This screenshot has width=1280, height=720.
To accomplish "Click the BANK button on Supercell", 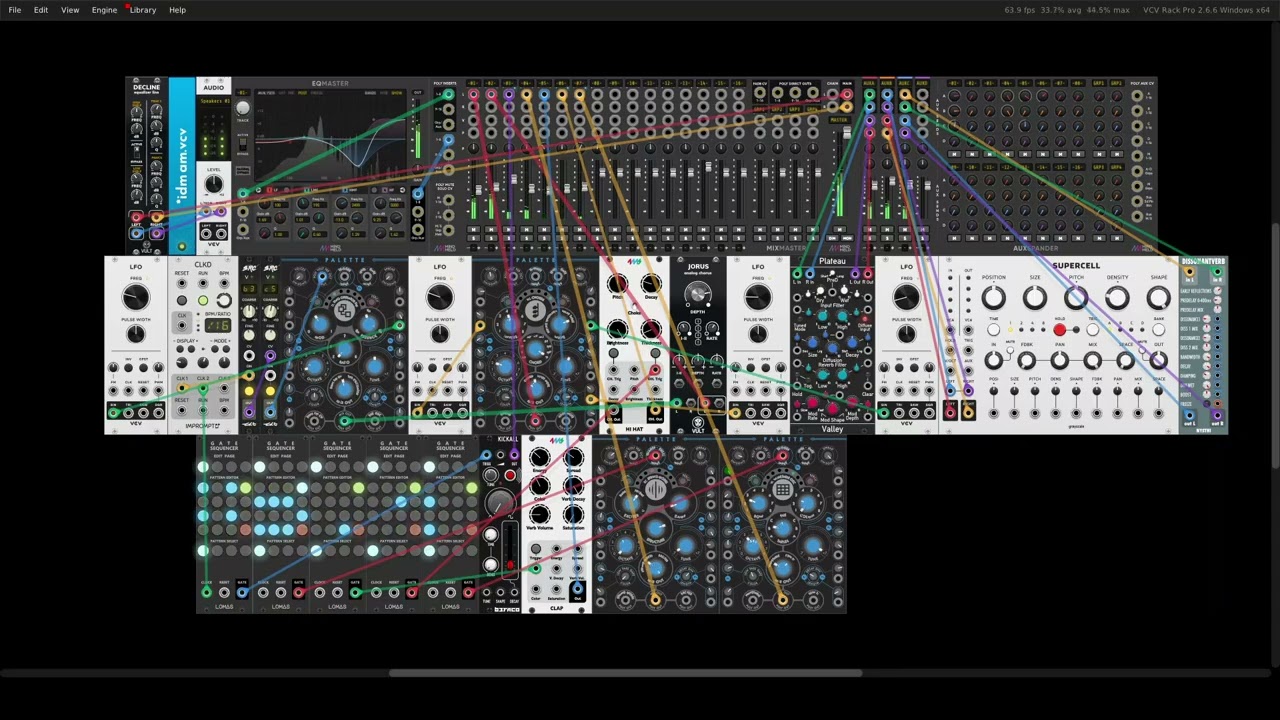I will pyautogui.click(x=1158, y=330).
